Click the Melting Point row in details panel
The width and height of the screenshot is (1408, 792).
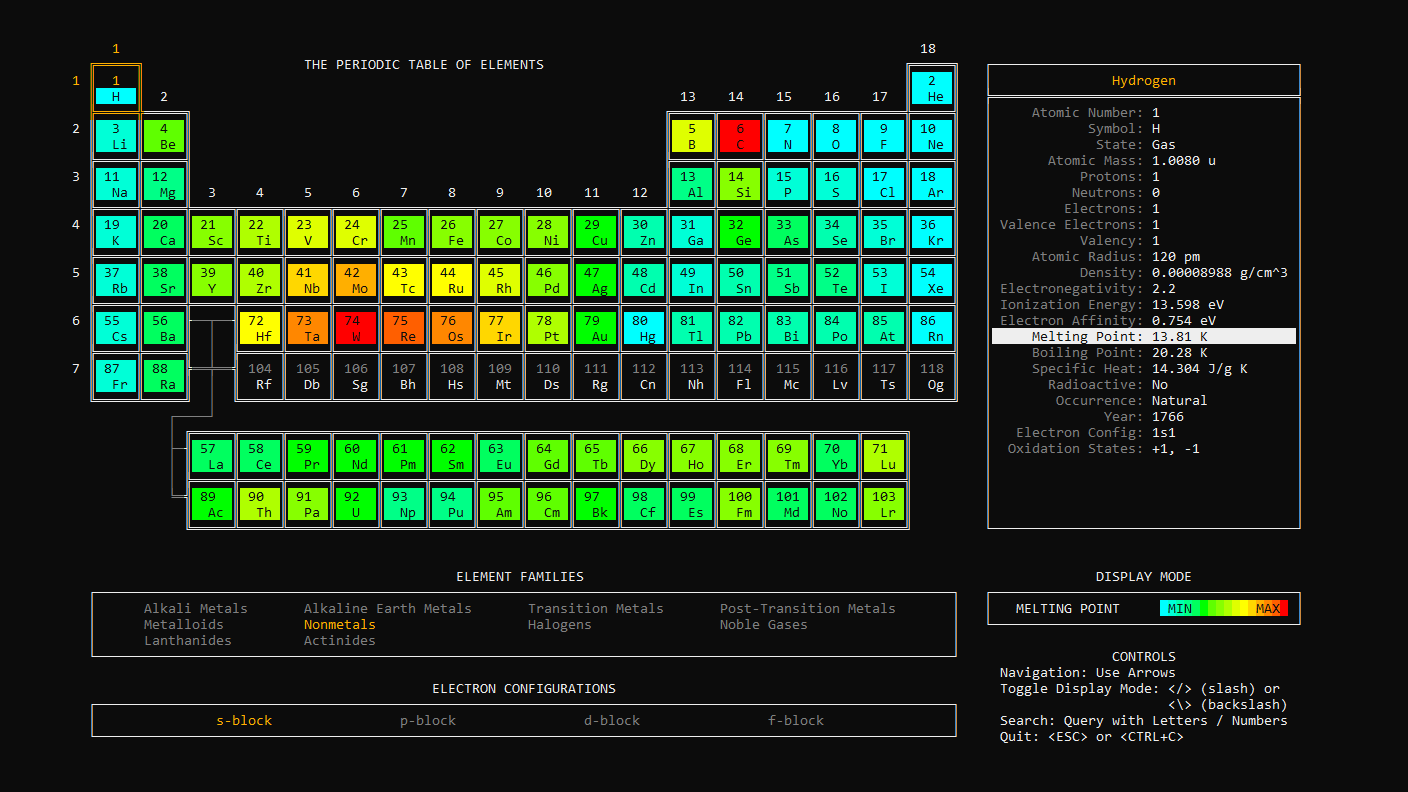pos(1143,336)
